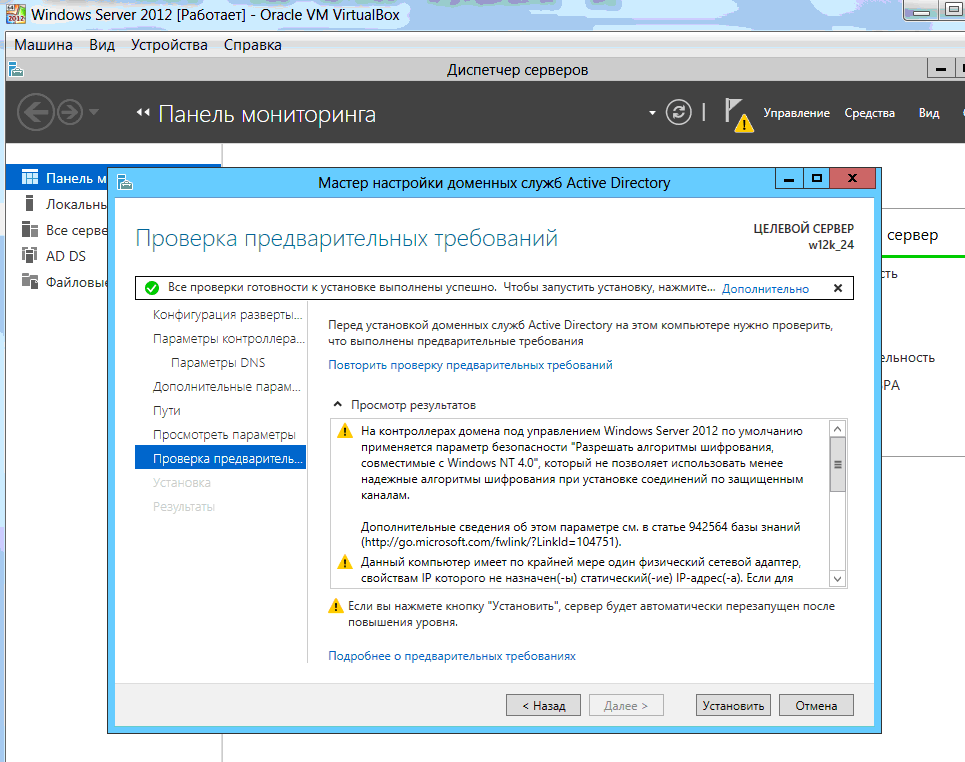Image resolution: width=965 pixels, height=762 pixels.
Task: Maximize the Active Directory wizard window
Action: pyautogui.click(x=817, y=178)
